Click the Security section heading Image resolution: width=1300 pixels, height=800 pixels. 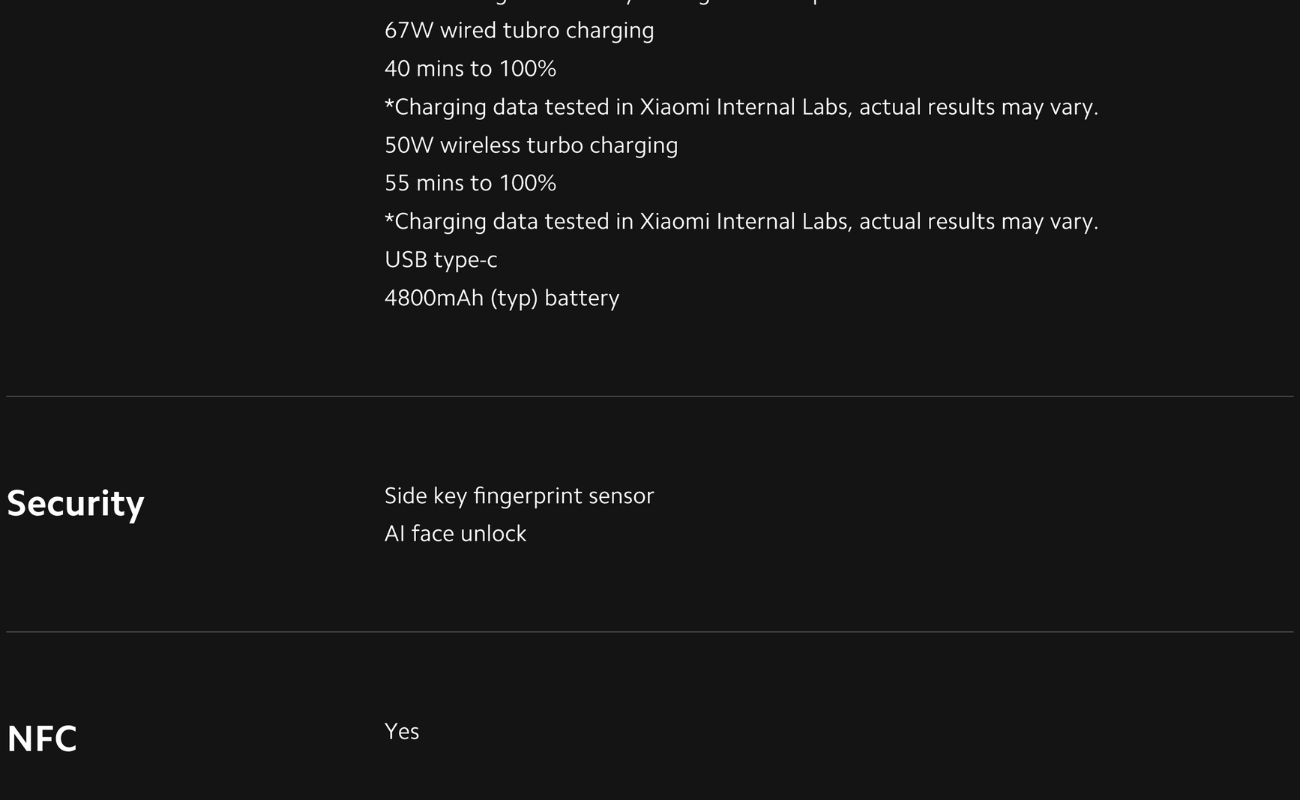[75, 504]
